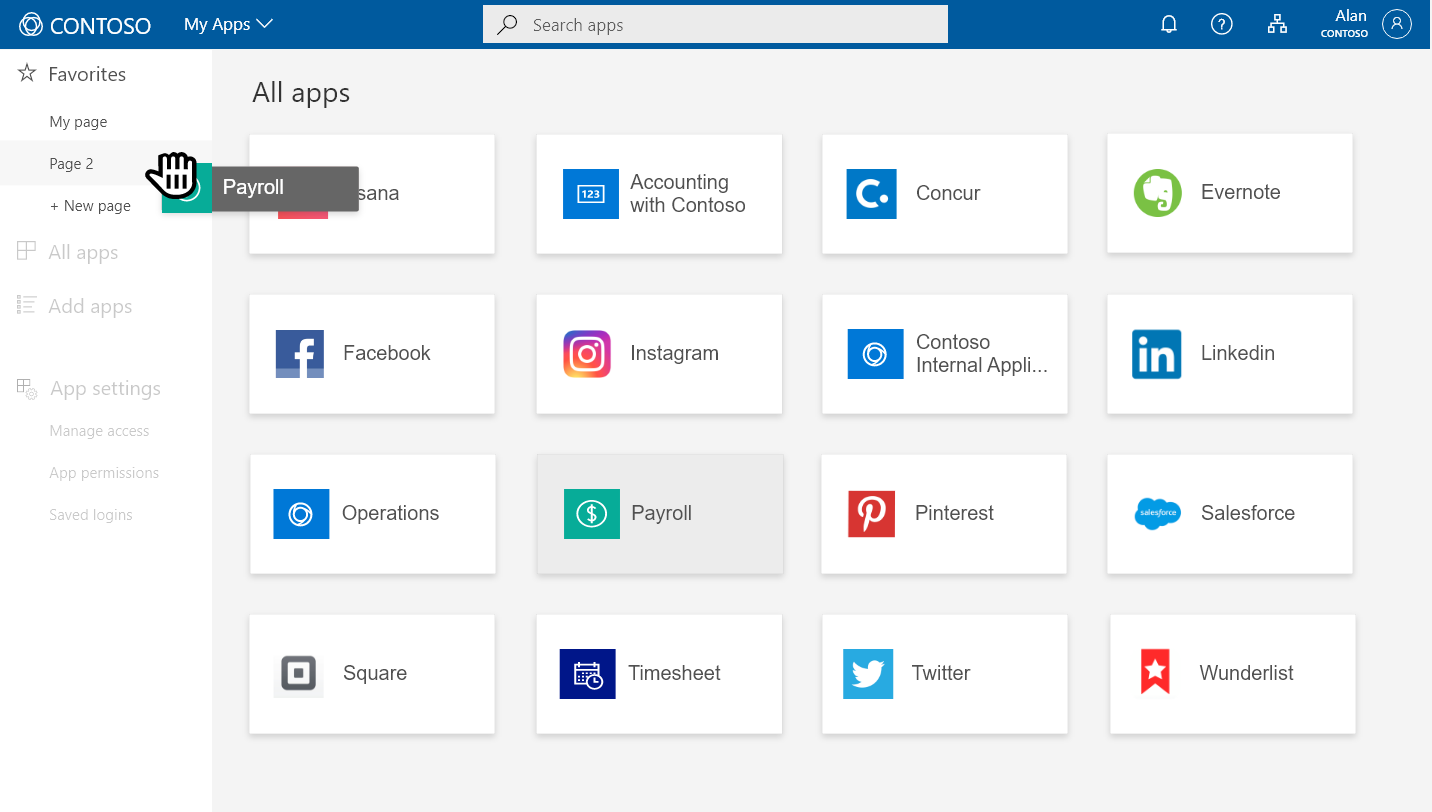
Task: Click the Contoso logo icon
Action: coord(31,25)
